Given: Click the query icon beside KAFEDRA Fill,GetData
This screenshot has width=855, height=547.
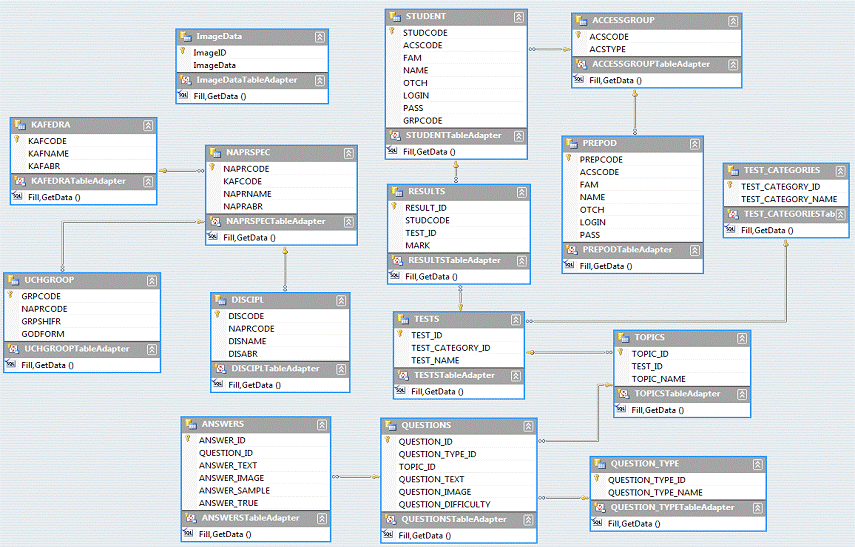Looking at the screenshot, I should (18, 197).
